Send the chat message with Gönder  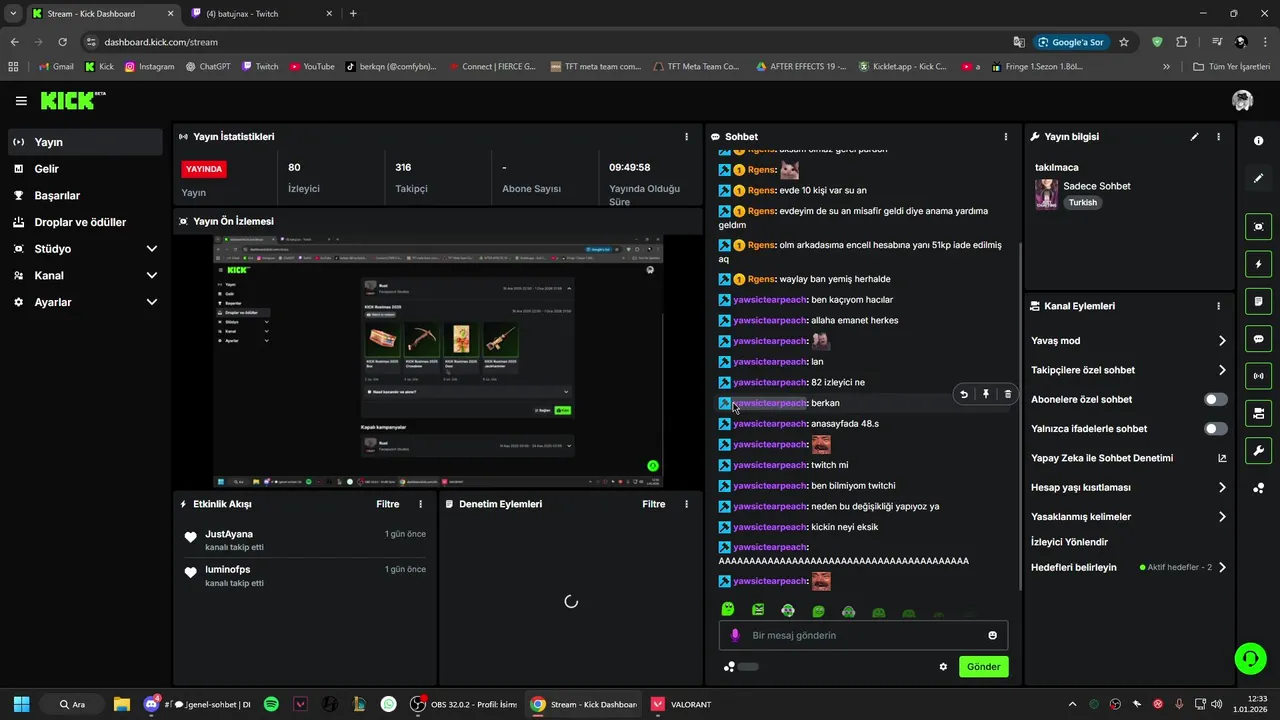[983, 667]
